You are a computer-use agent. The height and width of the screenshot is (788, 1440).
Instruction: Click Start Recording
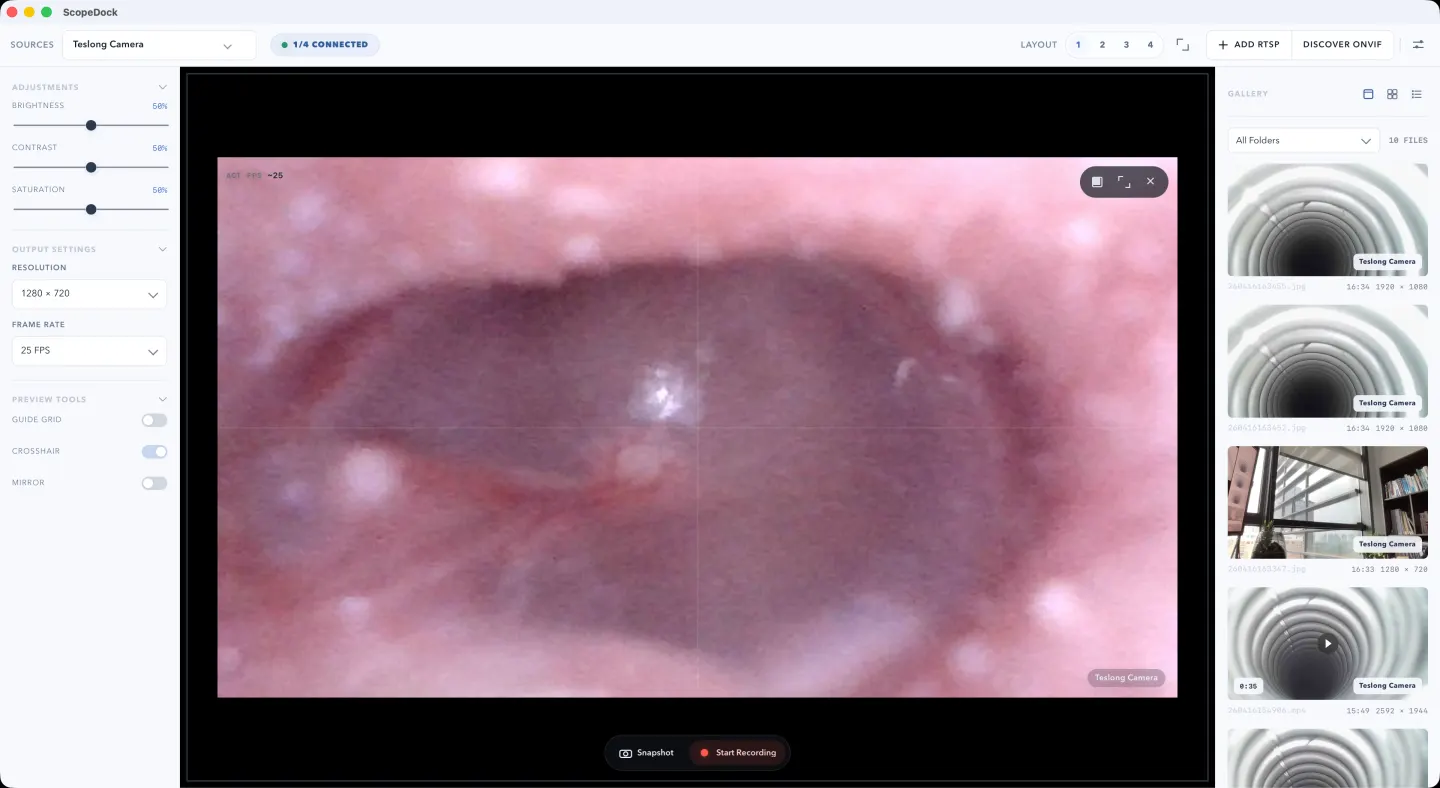click(x=738, y=753)
